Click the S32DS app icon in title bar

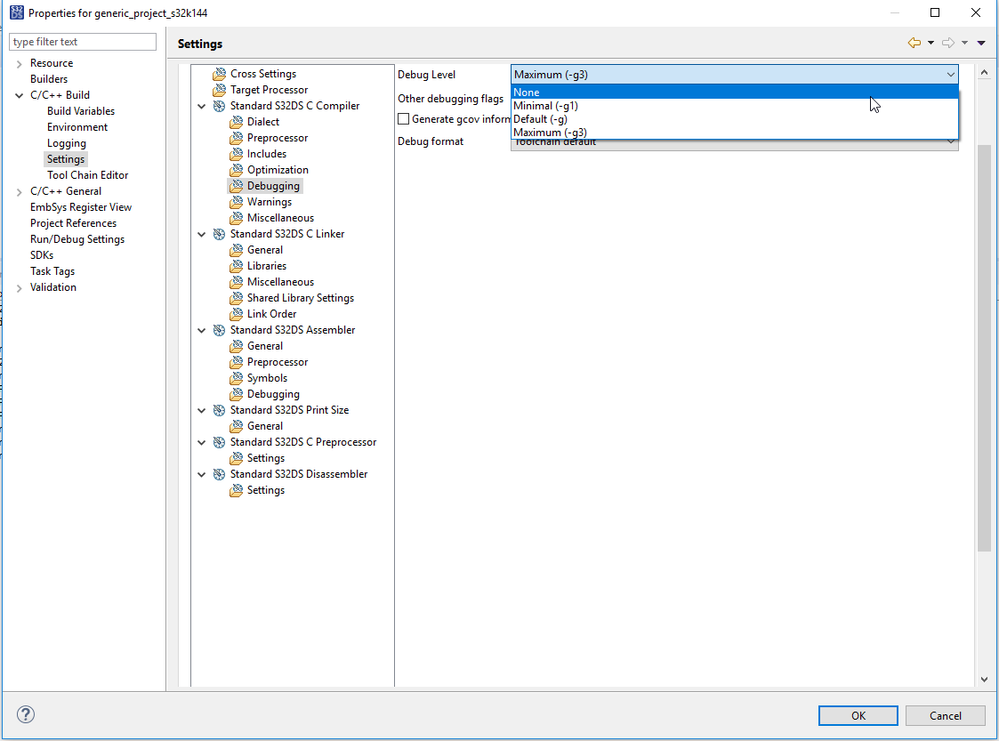(x=17, y=13)
